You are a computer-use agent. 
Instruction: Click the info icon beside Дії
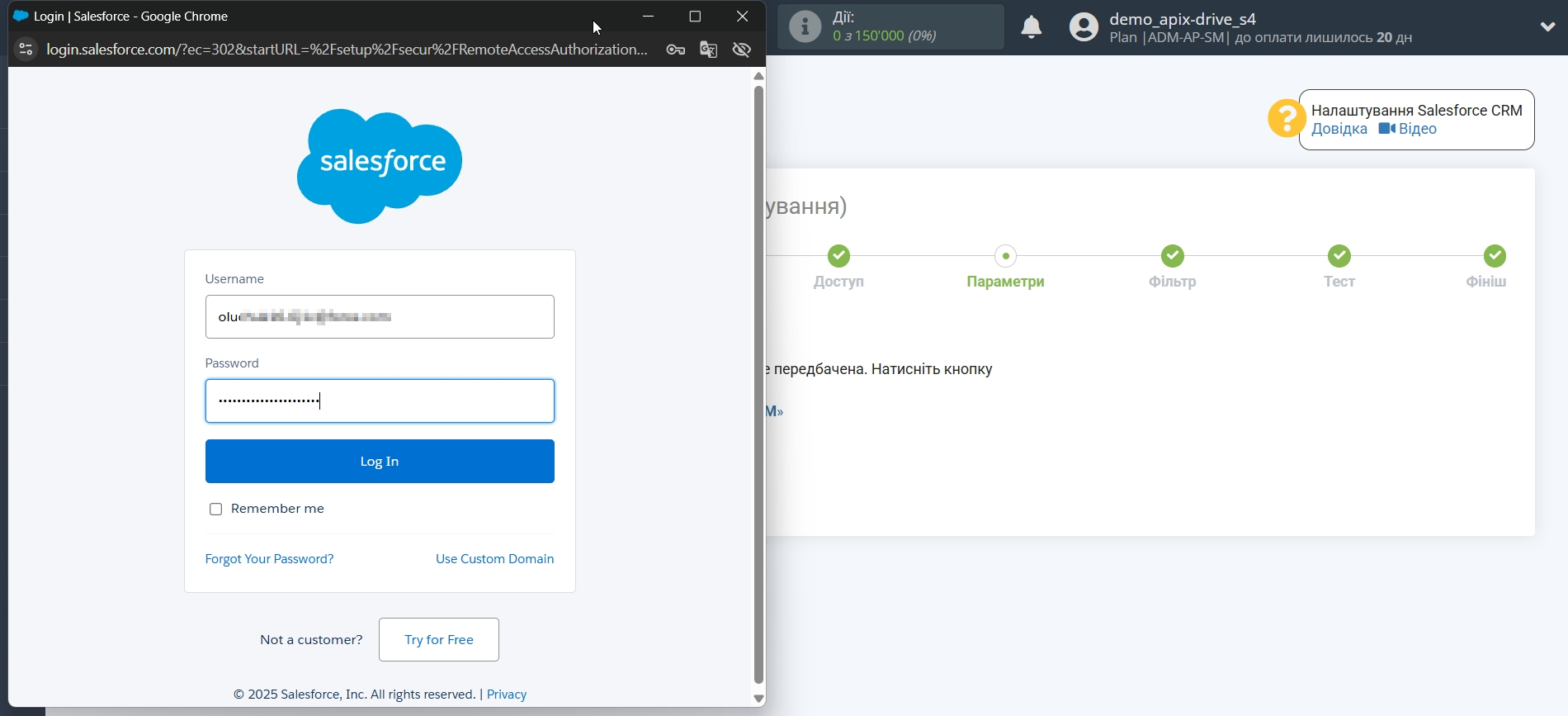pyautogui.click(x=805, y=26)
